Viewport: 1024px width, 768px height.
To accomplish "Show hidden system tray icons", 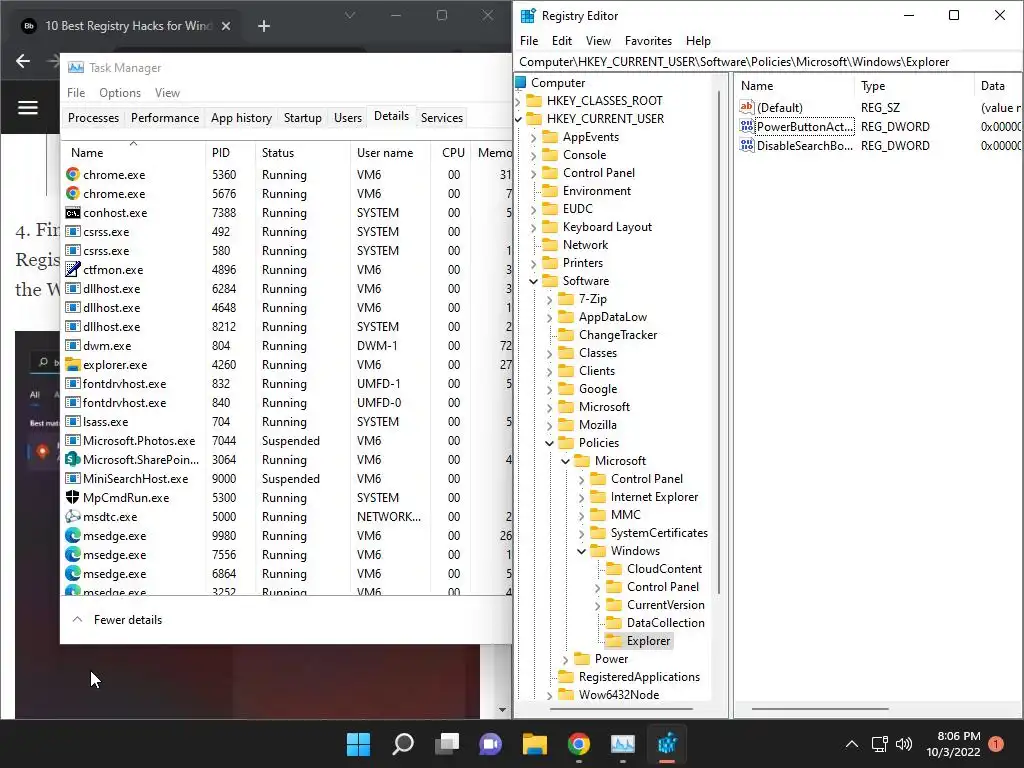I will point(852,744).
